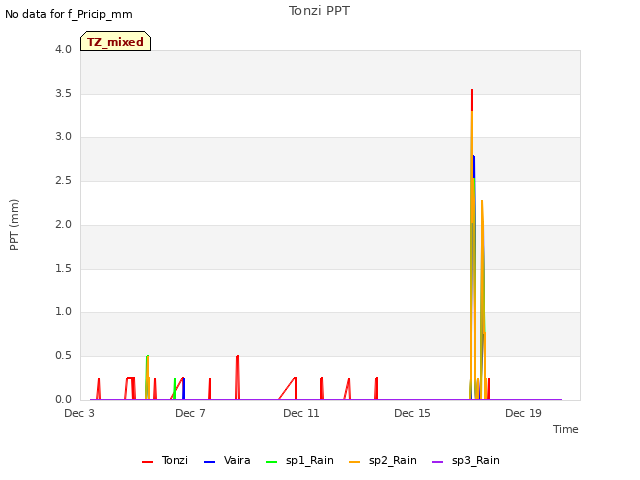This screenshot has width=640, height=480.
Task: Click the orange sp2_Rain legend swatch
Action: pos(355,462)
